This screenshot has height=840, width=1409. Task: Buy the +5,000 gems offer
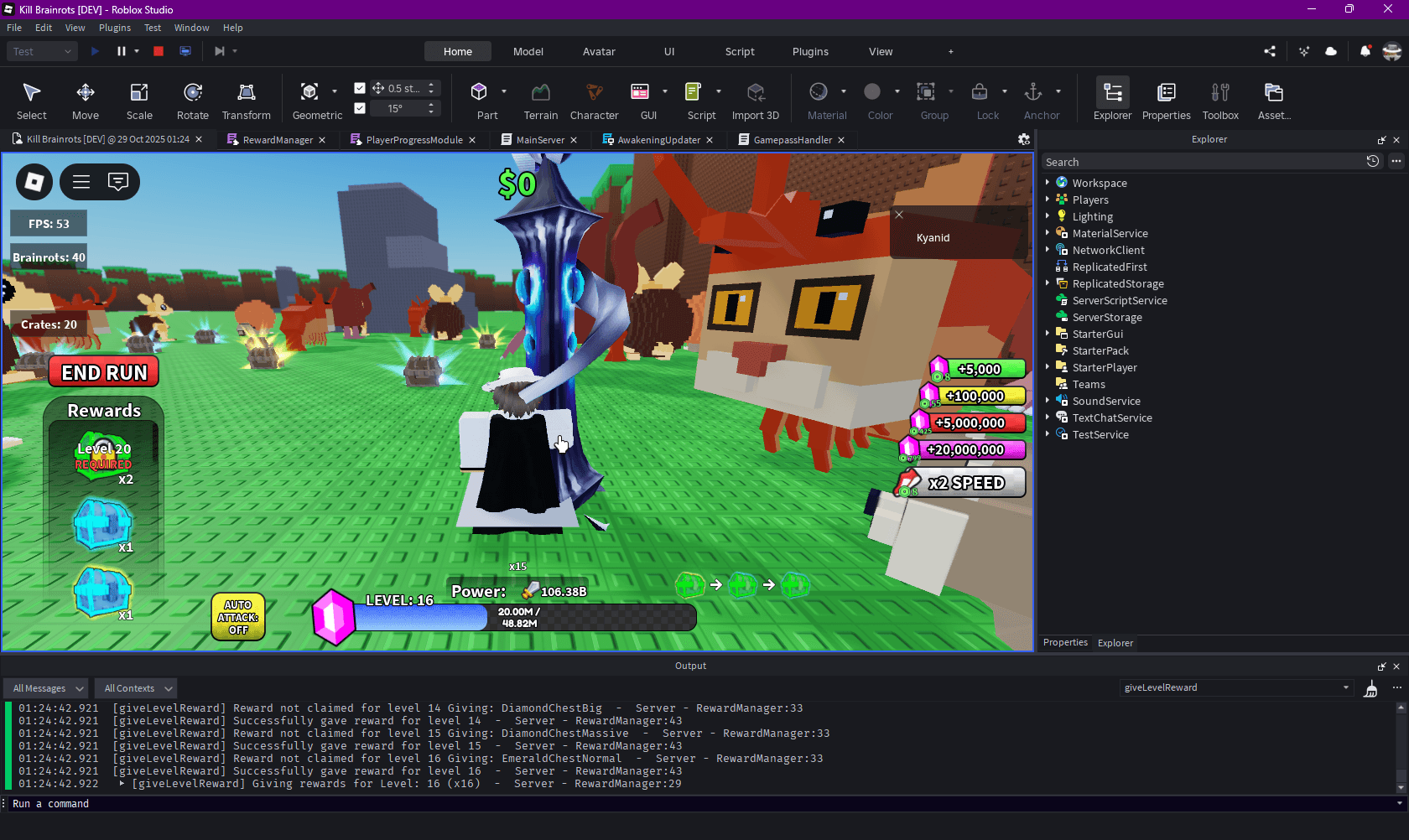(x=978, y=369)
